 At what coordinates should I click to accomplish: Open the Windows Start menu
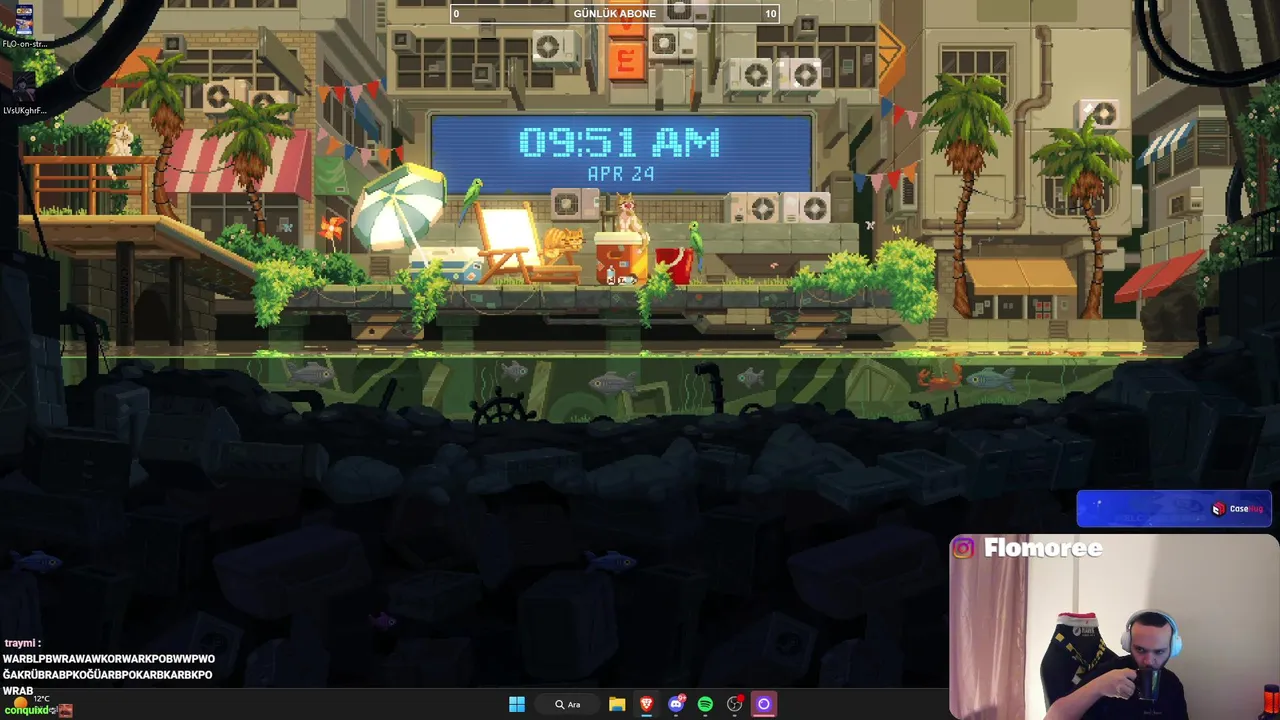click(x=517, y=704)
